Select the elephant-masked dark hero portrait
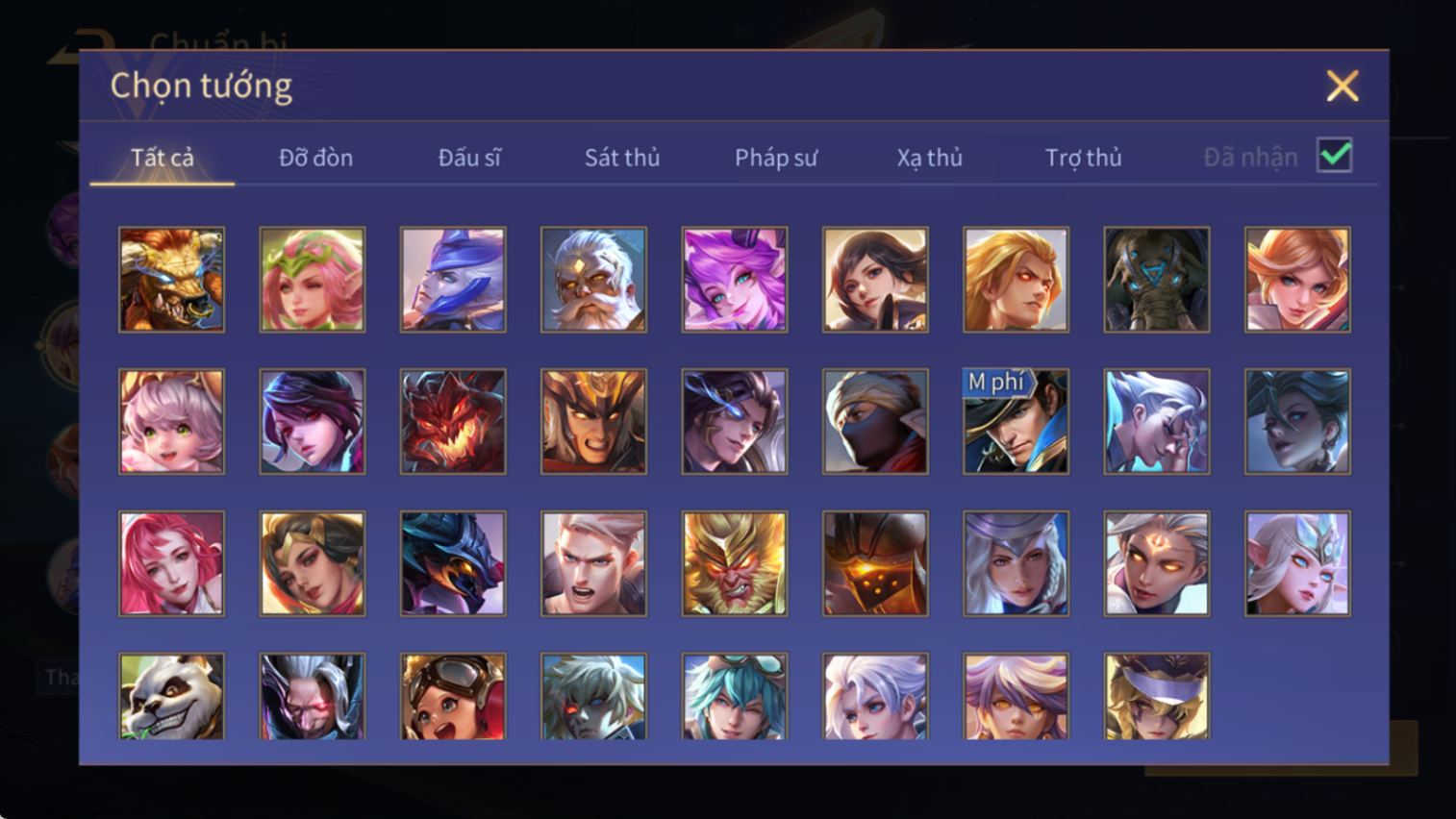This screenshot has height=819, width=1456. click(1157, 280)
